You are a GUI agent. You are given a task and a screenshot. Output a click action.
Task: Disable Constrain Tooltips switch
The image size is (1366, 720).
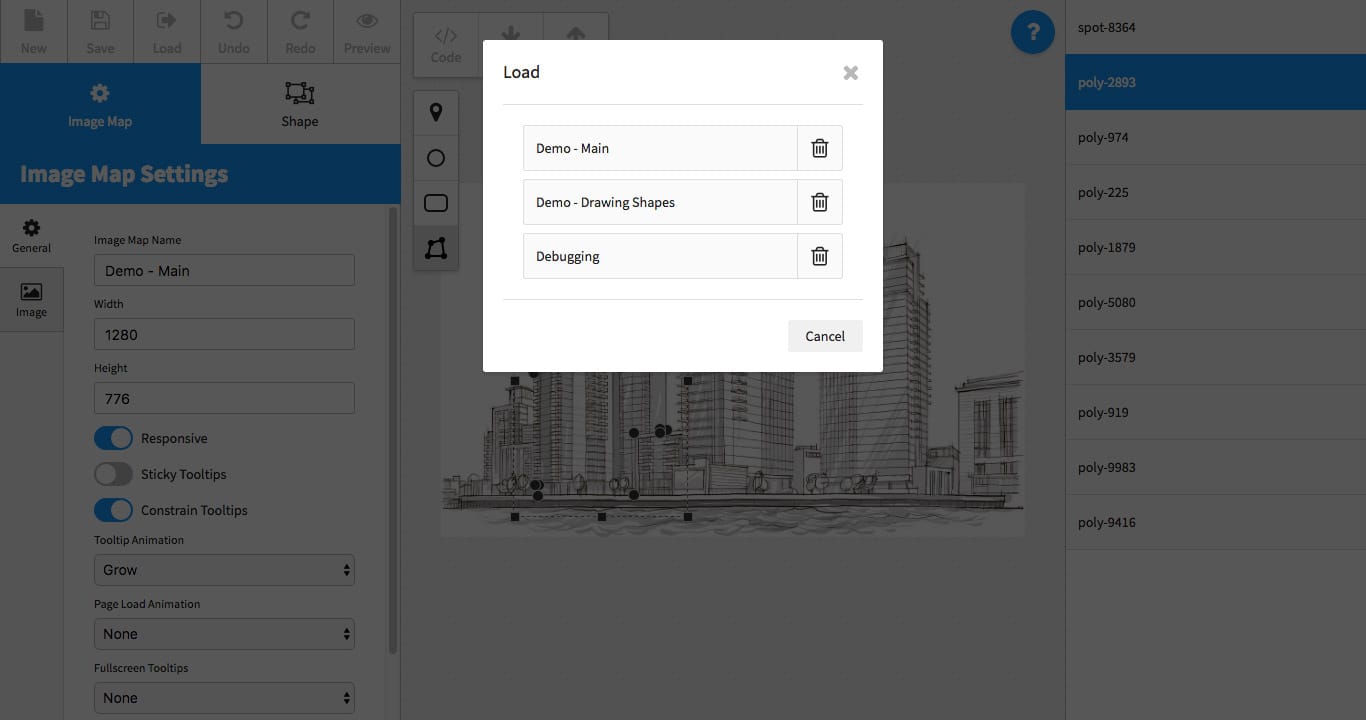point(113,510)
